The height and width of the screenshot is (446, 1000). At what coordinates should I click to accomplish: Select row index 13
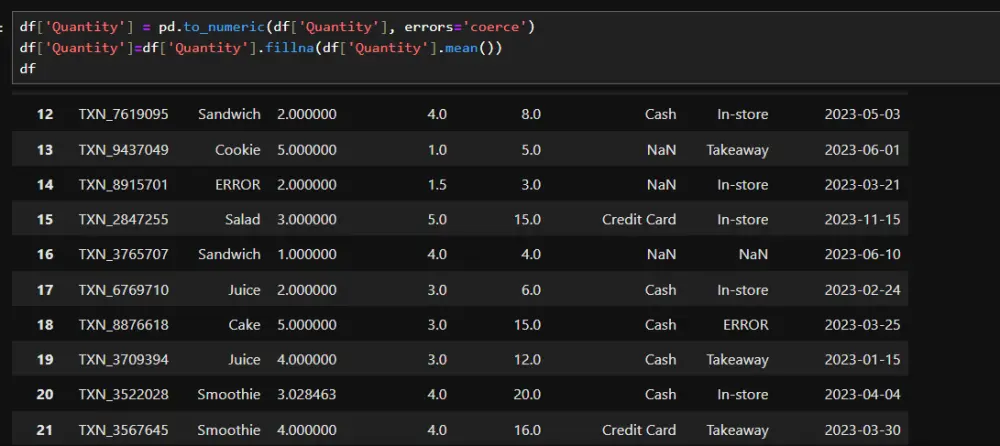click(x=45, y=150)
